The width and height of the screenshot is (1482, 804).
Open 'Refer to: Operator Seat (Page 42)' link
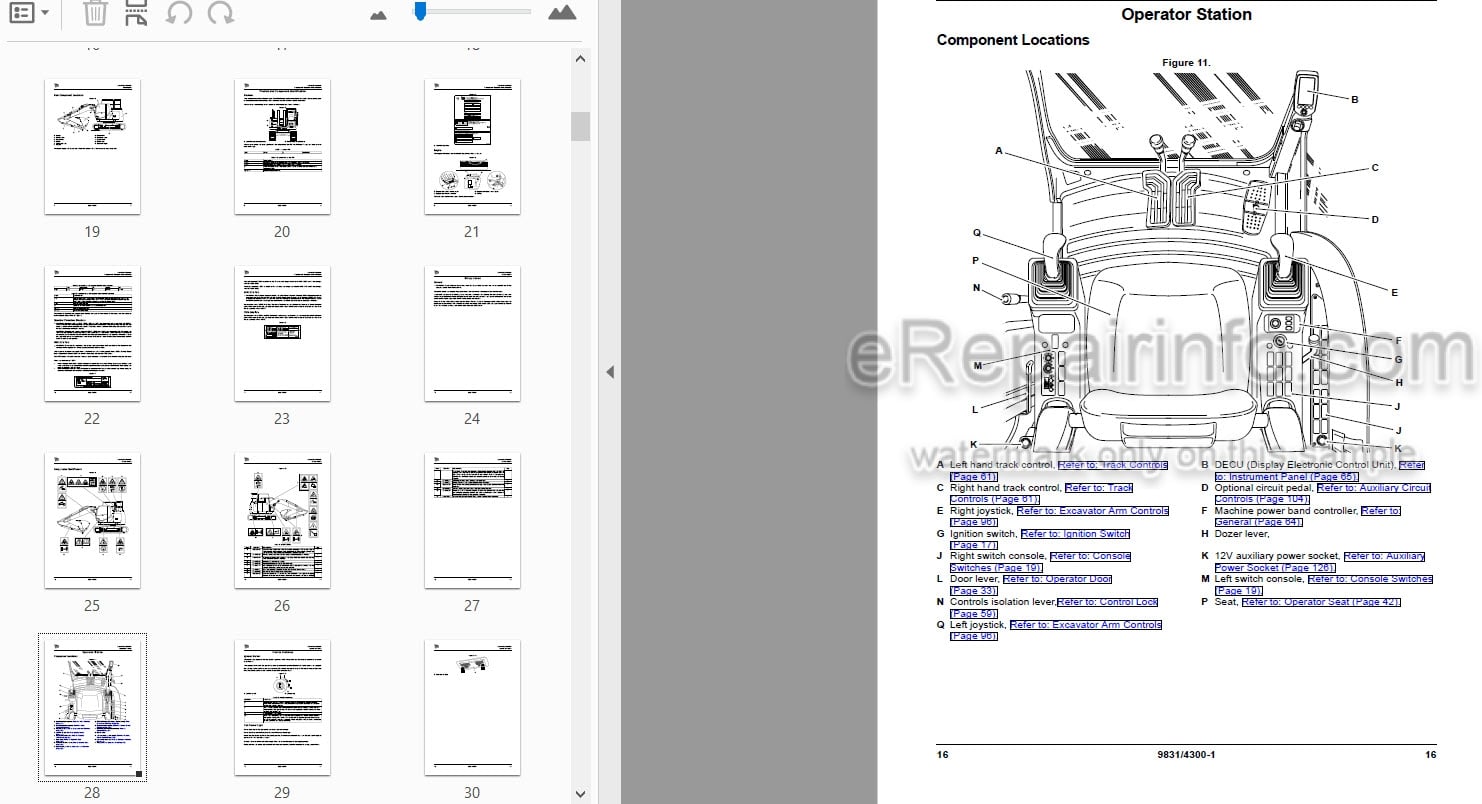[x=1321, y=602]
